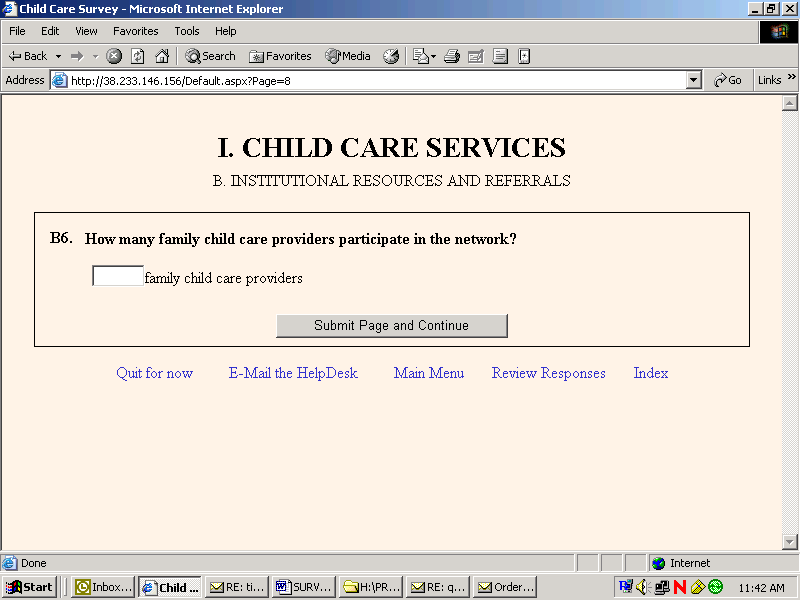Screen dimensions: 800x600
Task: Open the Help menu
Action: tap(226, 31)
